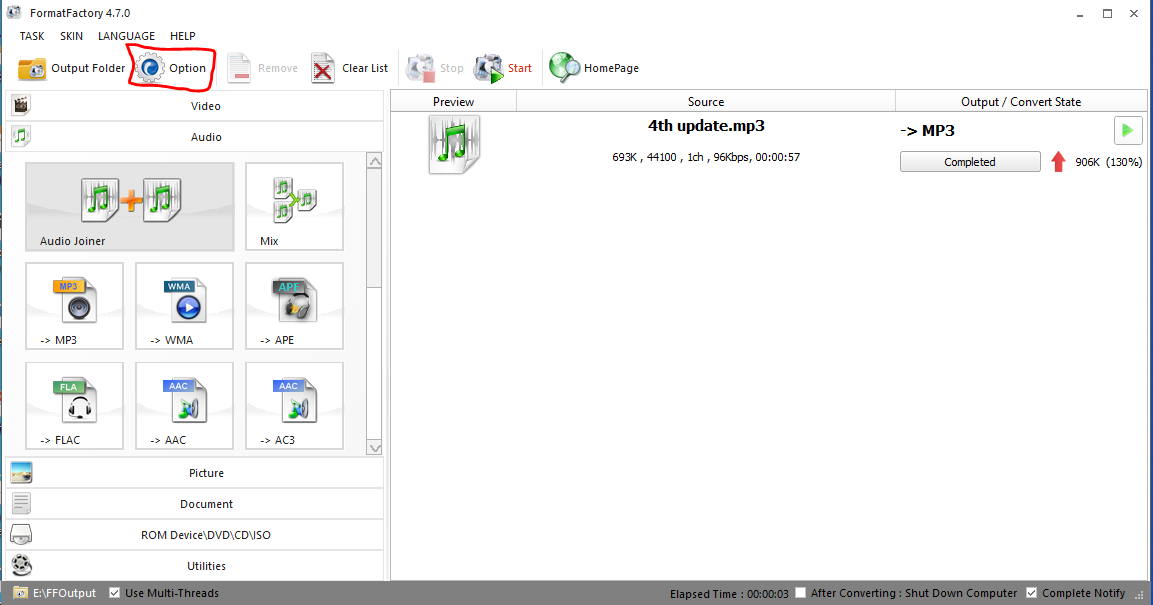The width and height of the screenshot is (1153, 605).
Task: Click the Elapsed Time status text
Action: pyautogui.click(x=729, y=593)
